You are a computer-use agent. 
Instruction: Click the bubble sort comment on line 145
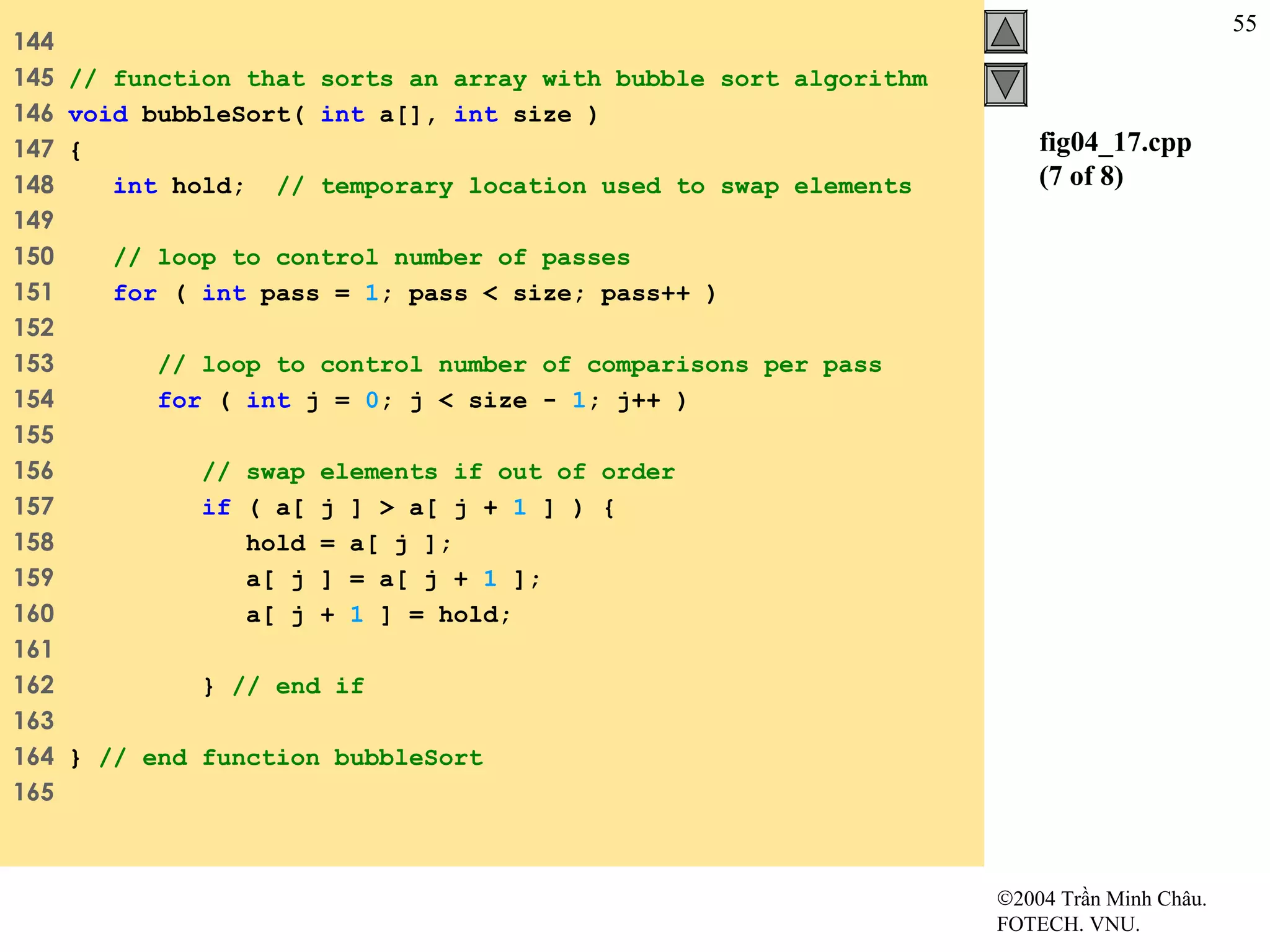(499, 79)
